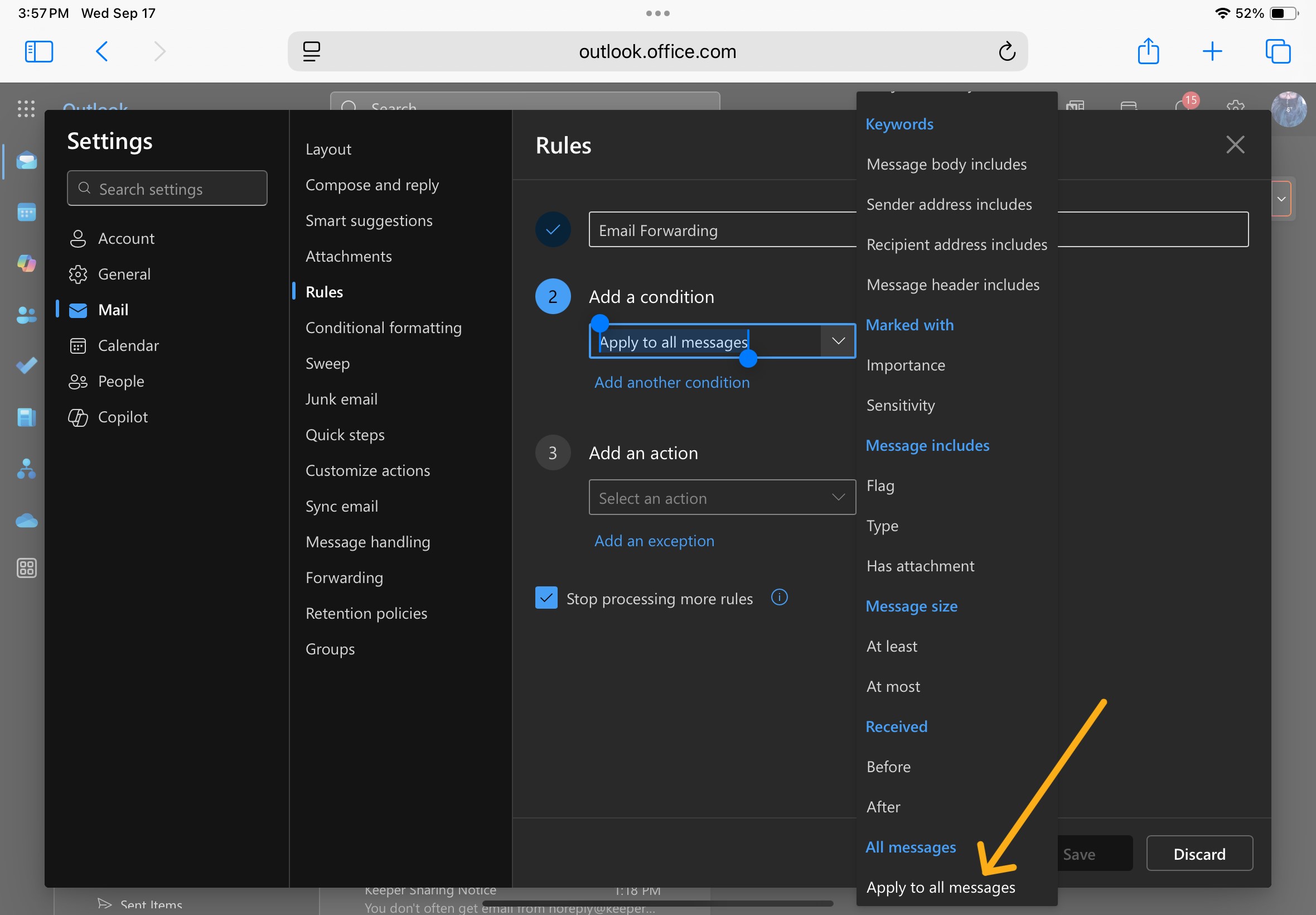Open the Microsoft 365 app launcher grid
Image resolution: width=1316 pixels, height=915 pixels.
pos(26,109)
